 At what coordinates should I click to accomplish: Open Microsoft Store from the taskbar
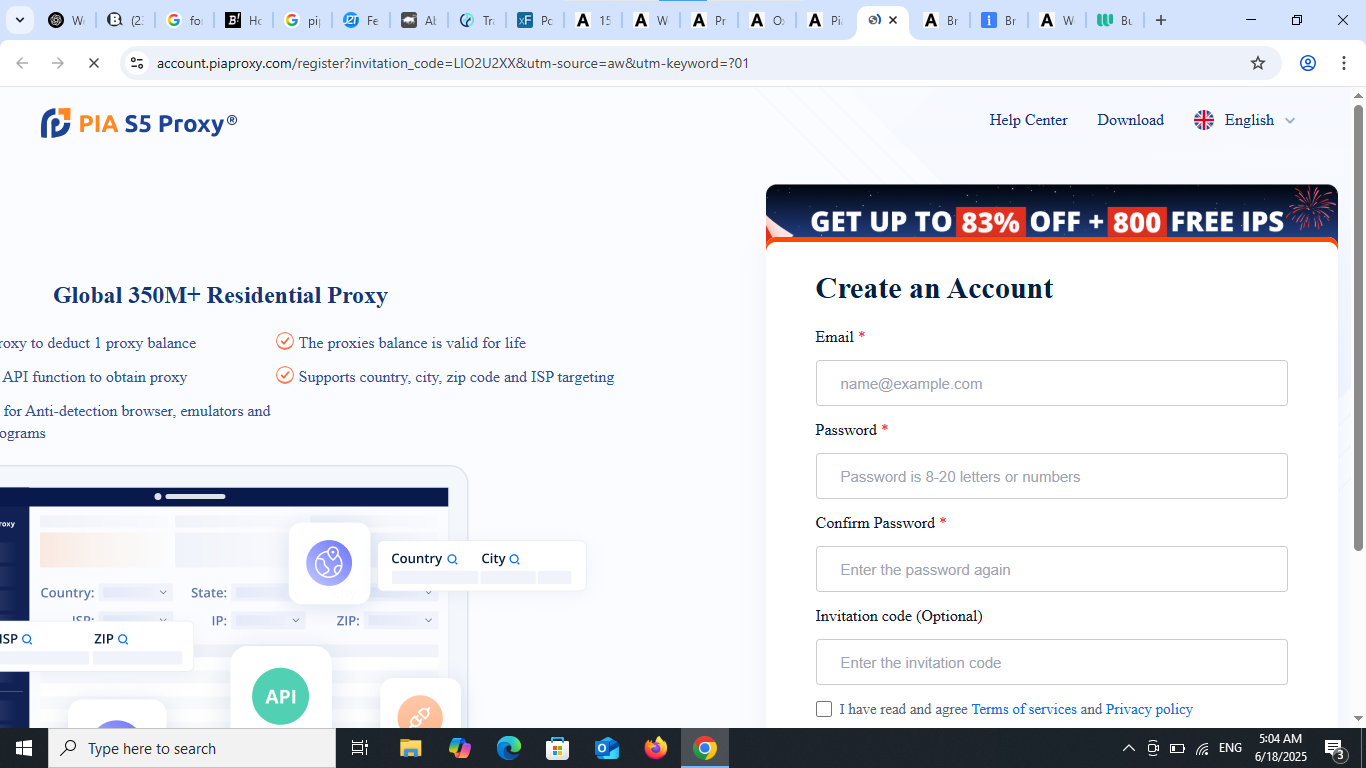point(558,748)
